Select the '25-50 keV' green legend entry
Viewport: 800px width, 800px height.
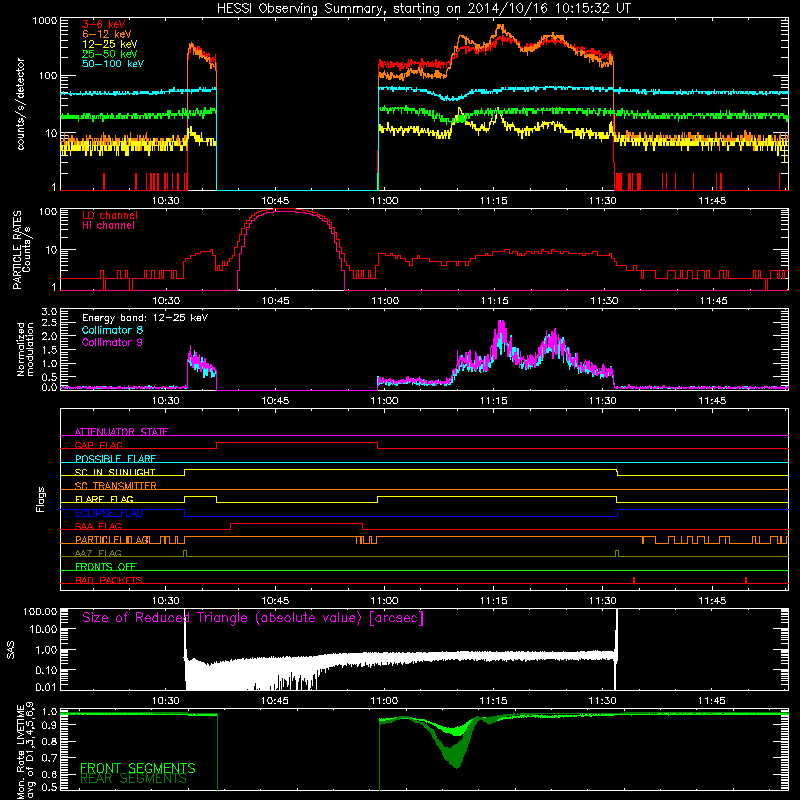click(x=110, y=54)
